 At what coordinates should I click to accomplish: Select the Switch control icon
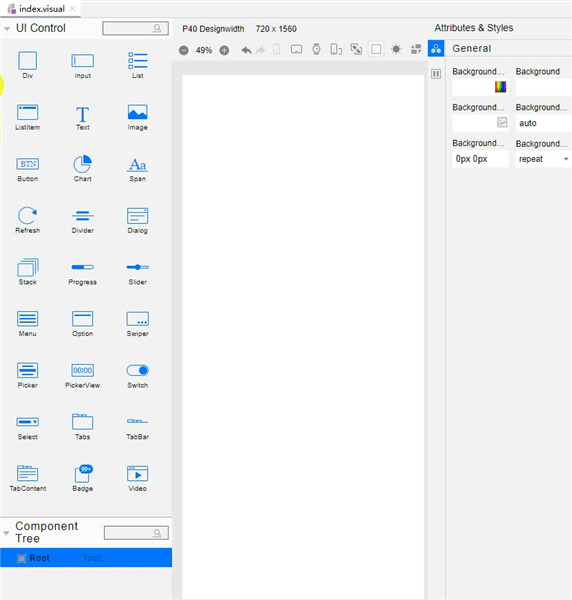137,370
